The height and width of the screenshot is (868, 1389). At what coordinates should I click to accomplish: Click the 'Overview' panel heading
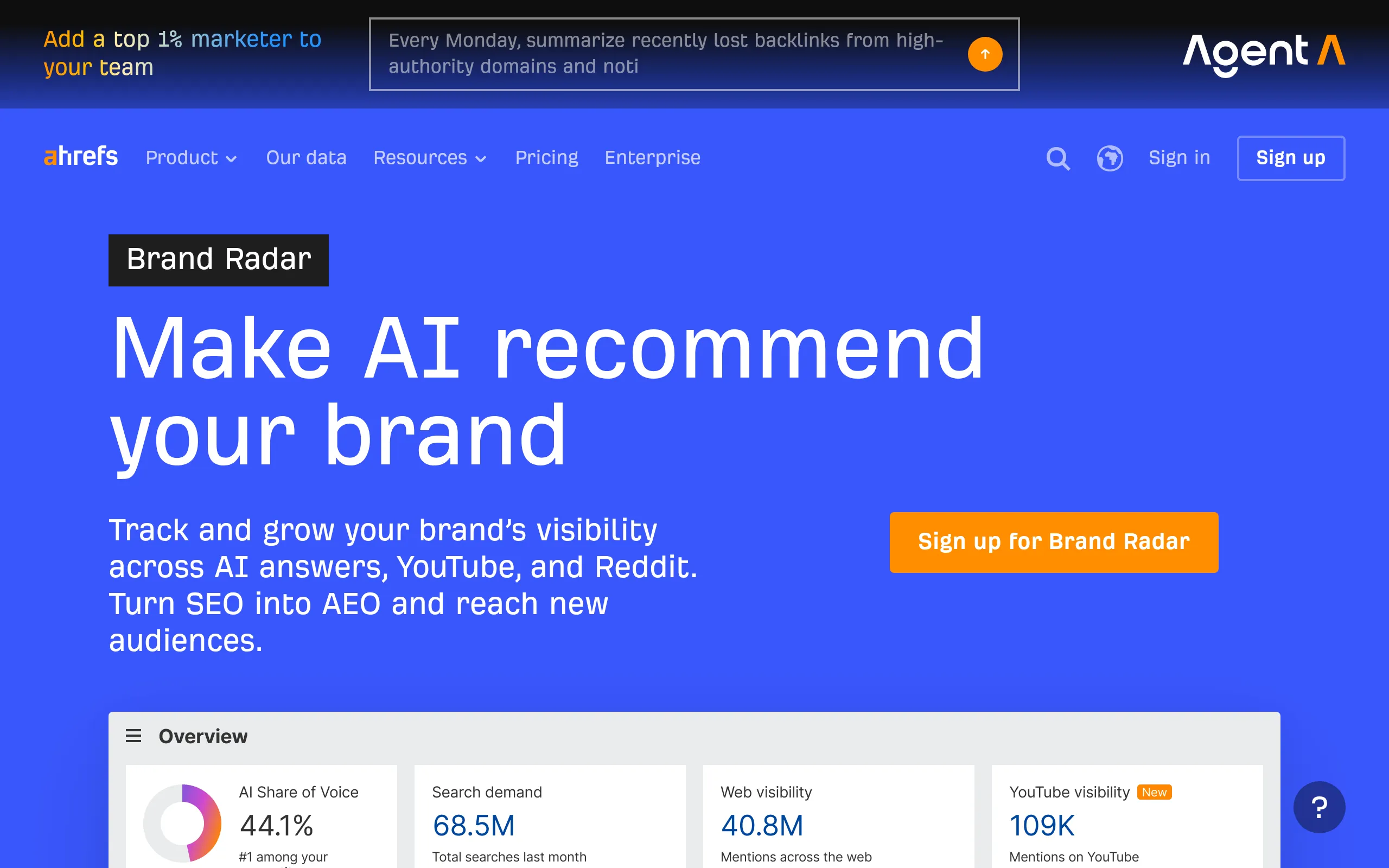click(x=202, y=736)
